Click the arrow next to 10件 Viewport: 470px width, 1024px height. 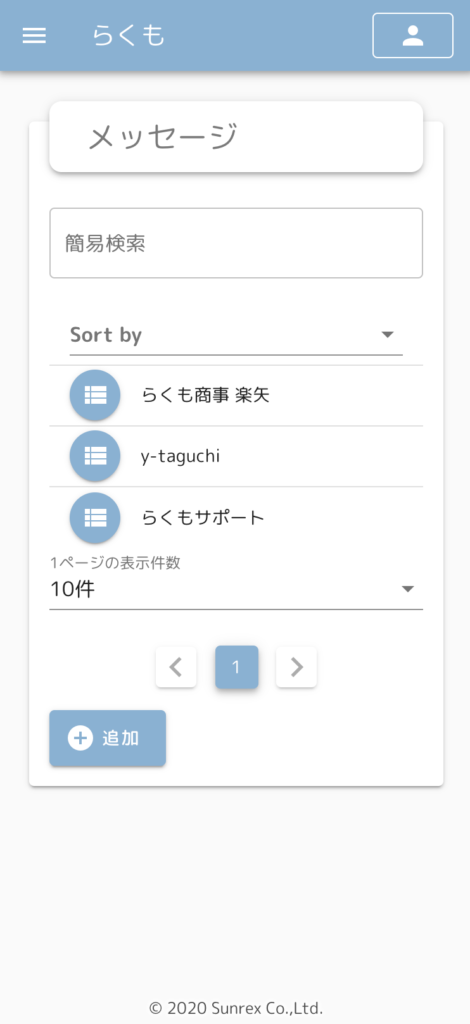(408, 589)
